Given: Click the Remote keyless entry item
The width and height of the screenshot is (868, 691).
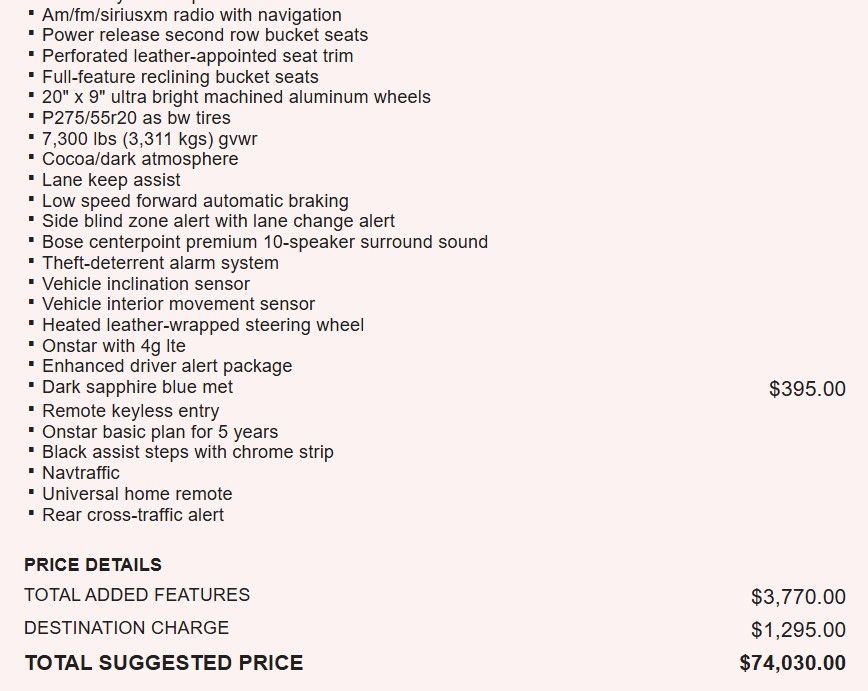Looking at the screenshot, I should (130, 411).
